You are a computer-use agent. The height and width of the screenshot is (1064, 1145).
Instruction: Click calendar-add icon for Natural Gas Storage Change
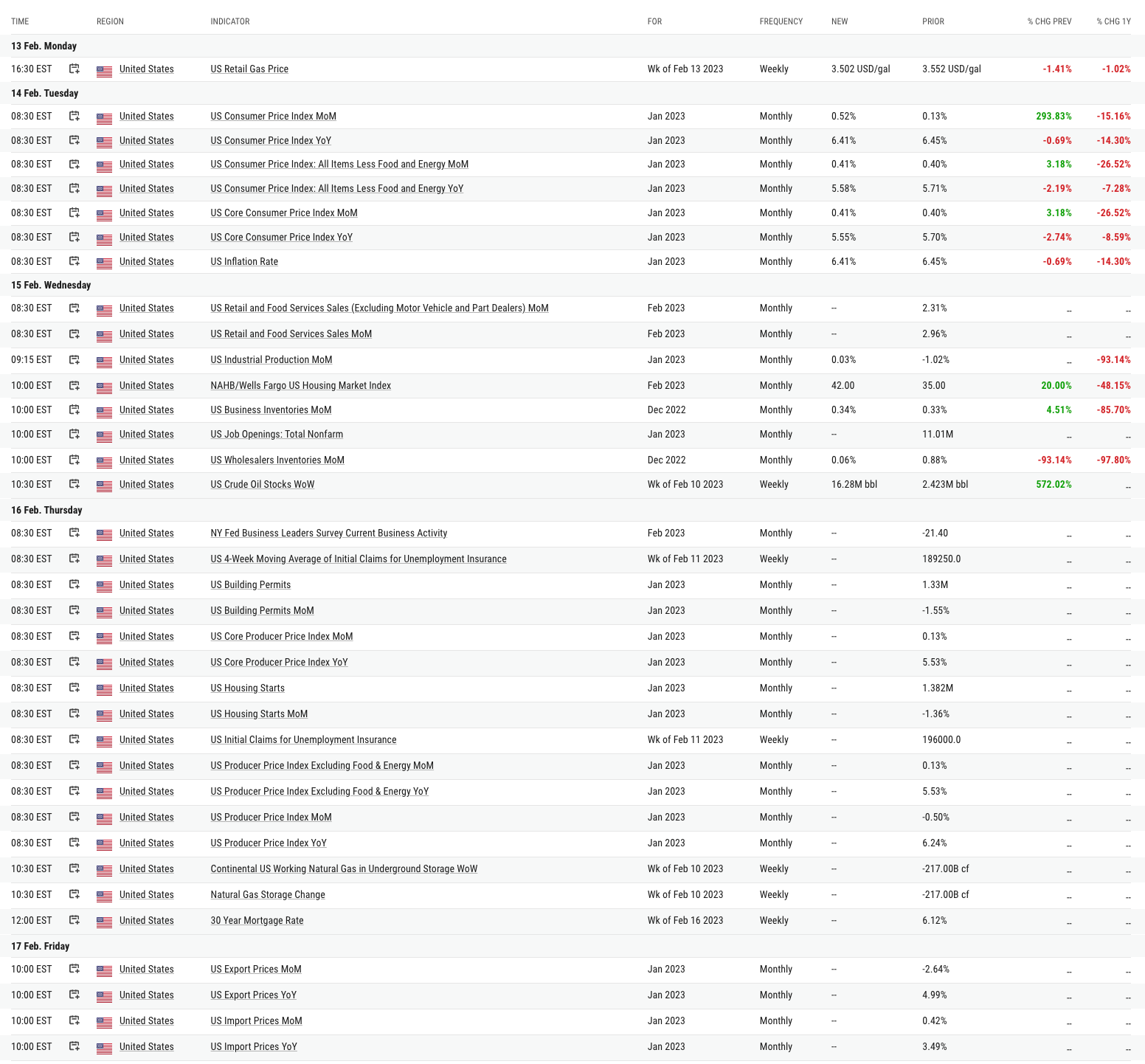click(x=75, y=894)
